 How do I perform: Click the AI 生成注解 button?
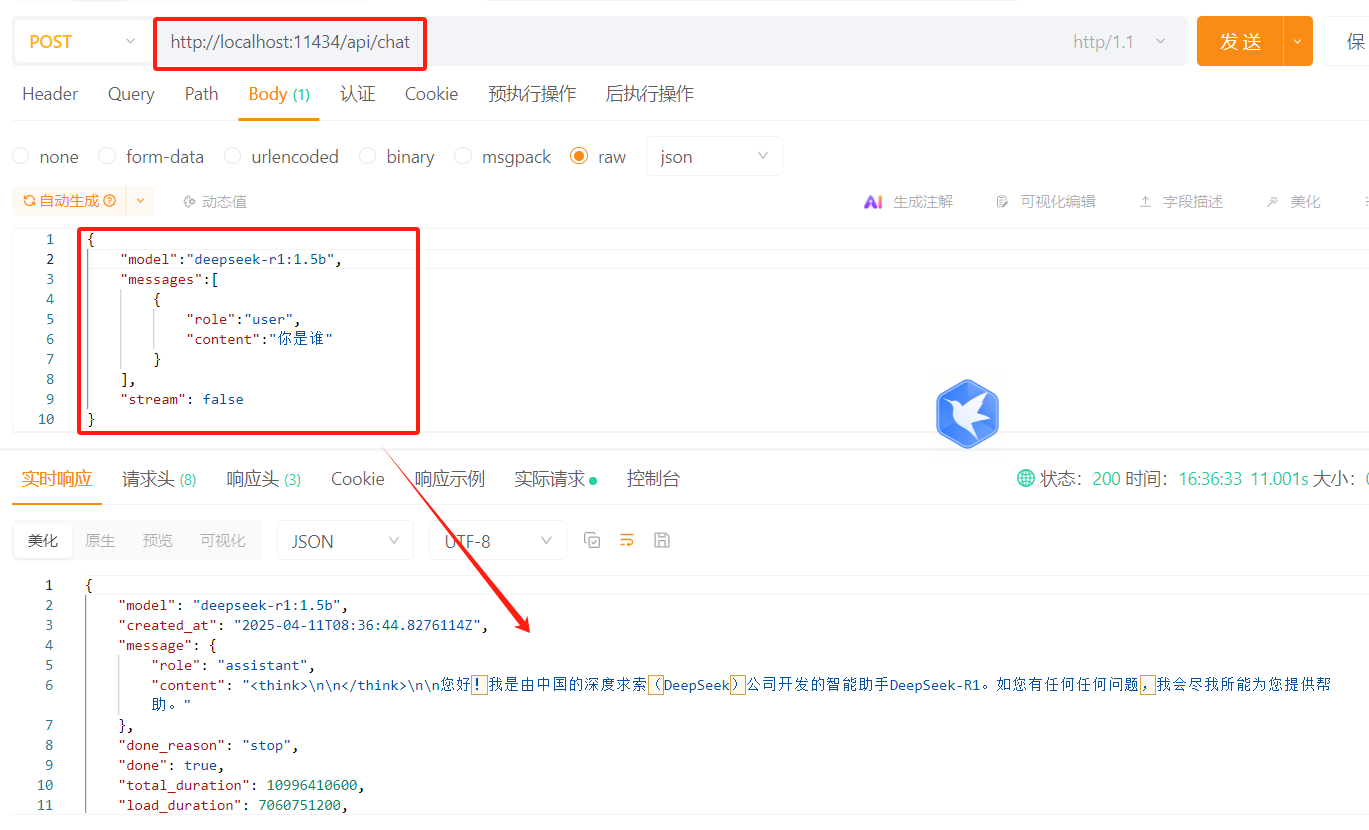pos(908,201)
